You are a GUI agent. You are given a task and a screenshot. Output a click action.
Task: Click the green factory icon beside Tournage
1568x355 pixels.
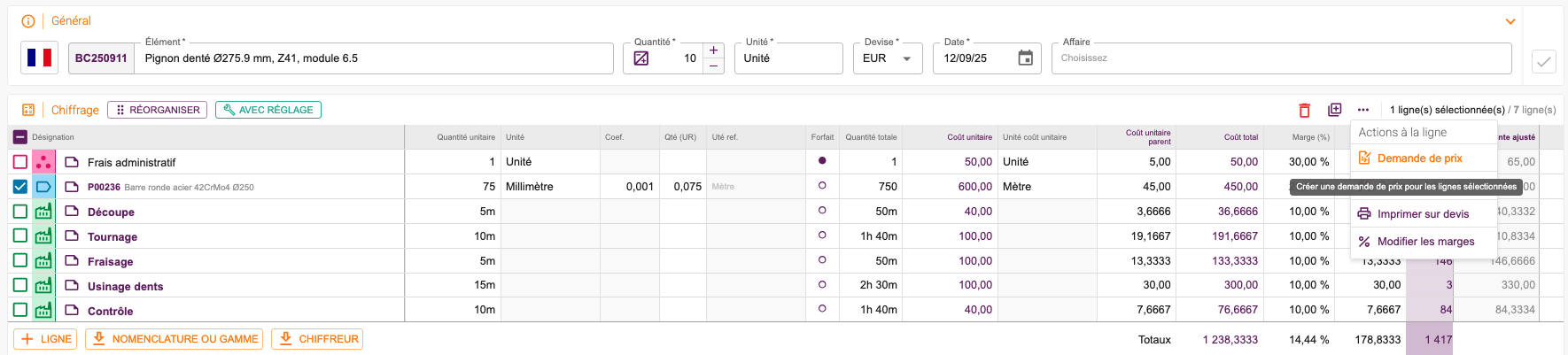click(43, 236)
